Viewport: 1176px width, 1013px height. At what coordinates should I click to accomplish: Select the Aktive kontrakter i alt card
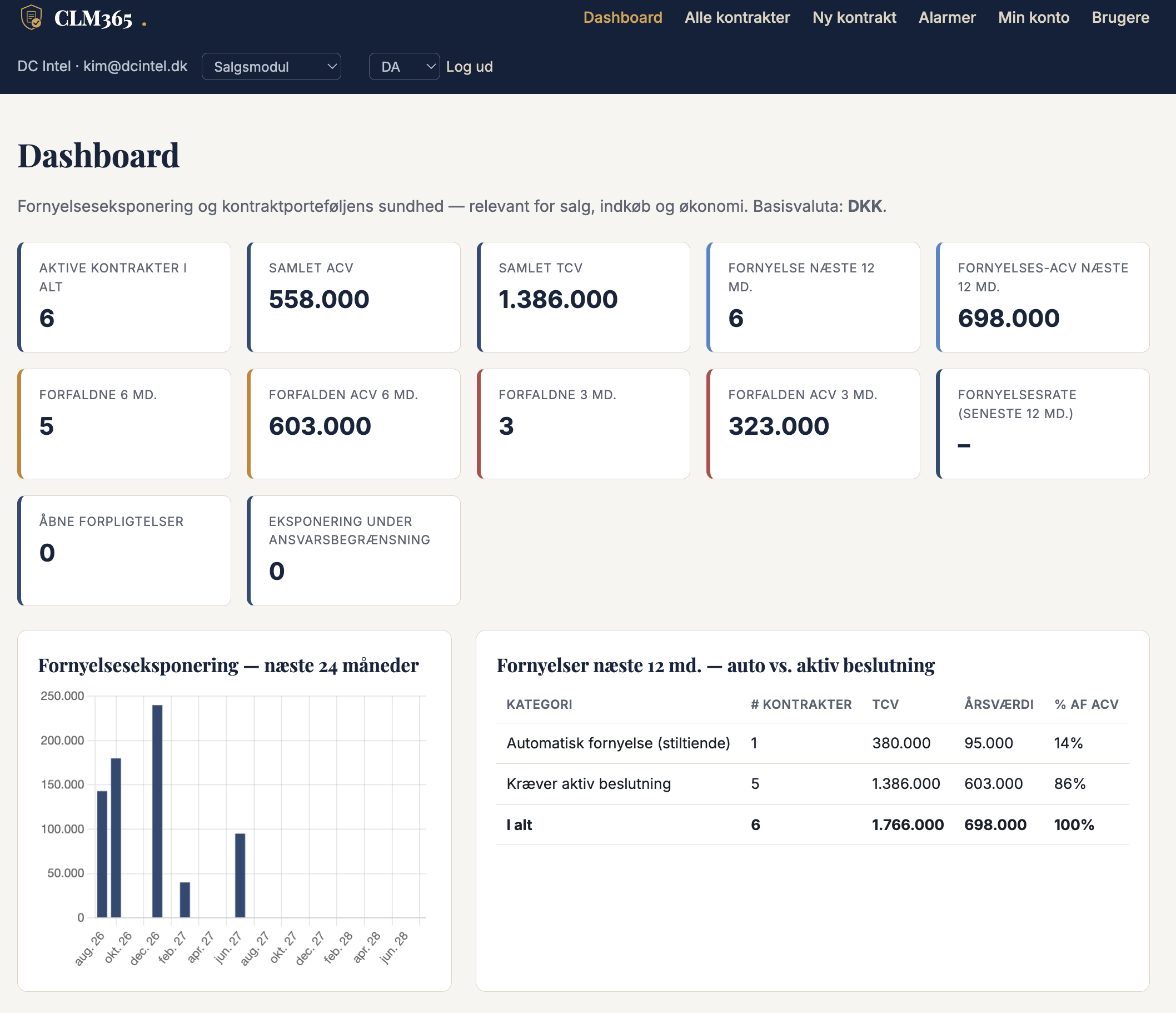124,297
